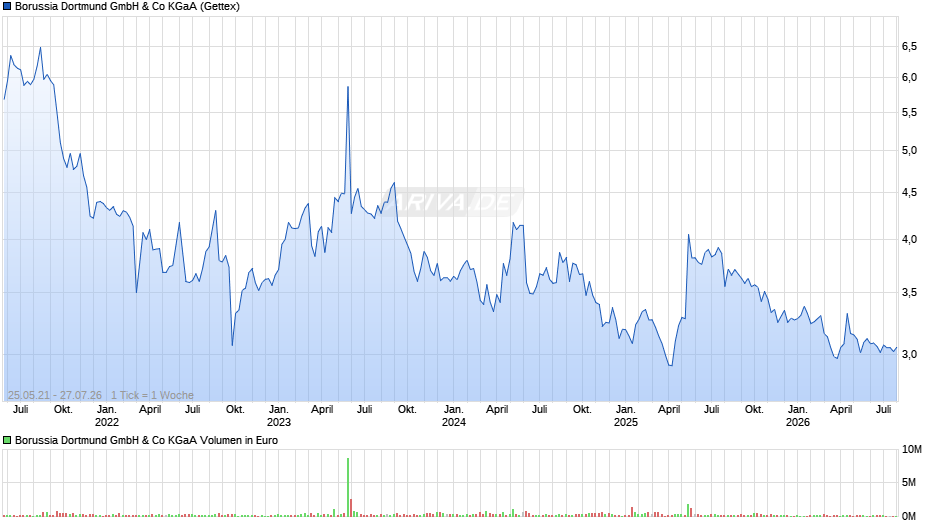Click the 2026 year label on the time axis
The width and height of the screenshot is (940, 526).
click(x=798, y=422)
